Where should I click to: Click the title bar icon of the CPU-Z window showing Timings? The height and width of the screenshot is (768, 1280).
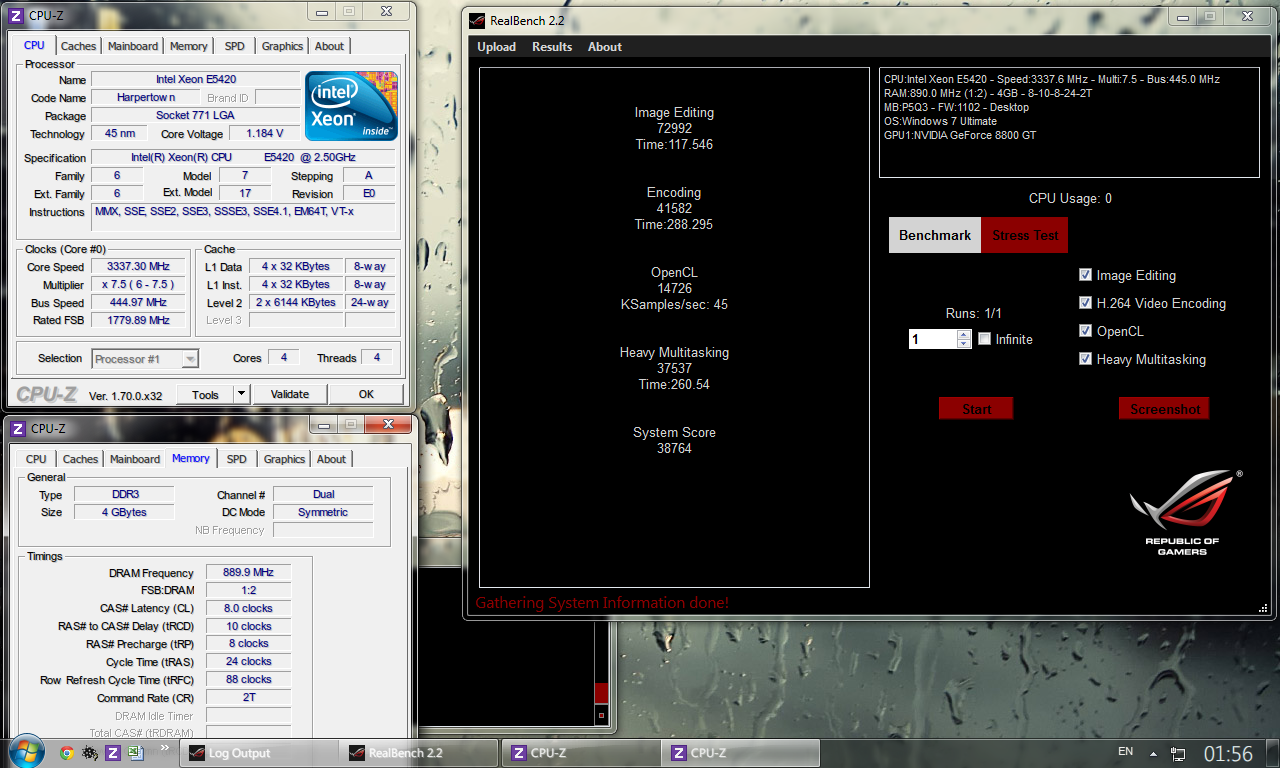tap(19, 428)
